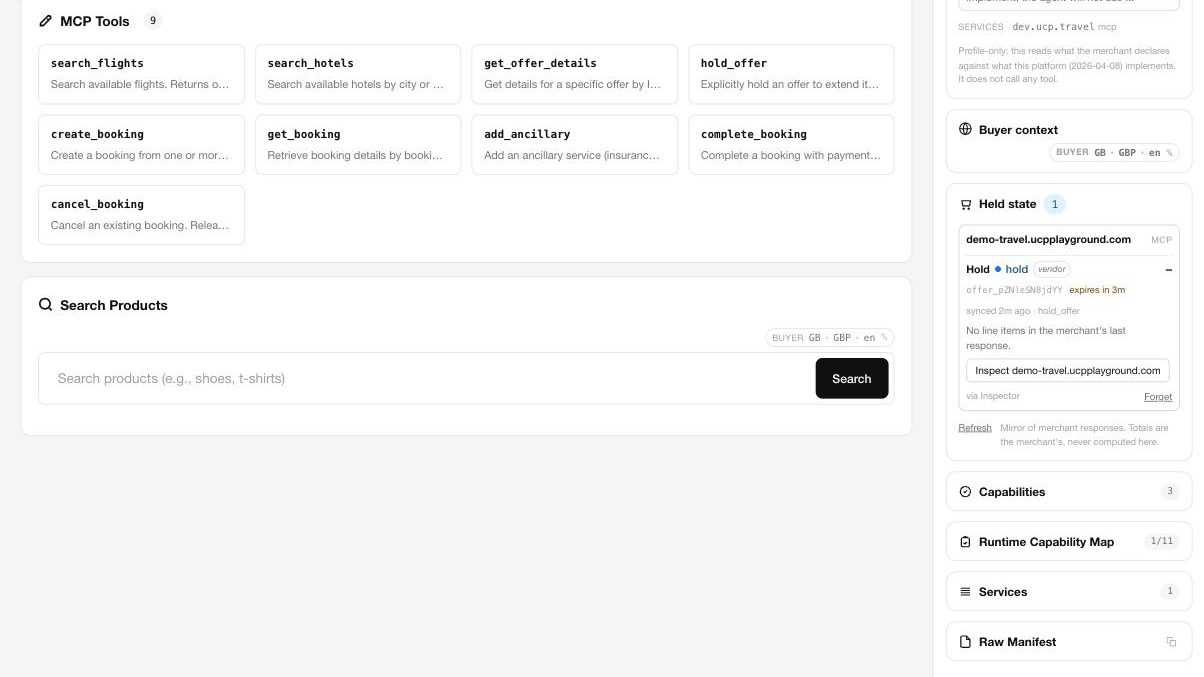Click the cart icon beside Held state

coord(965,204)
